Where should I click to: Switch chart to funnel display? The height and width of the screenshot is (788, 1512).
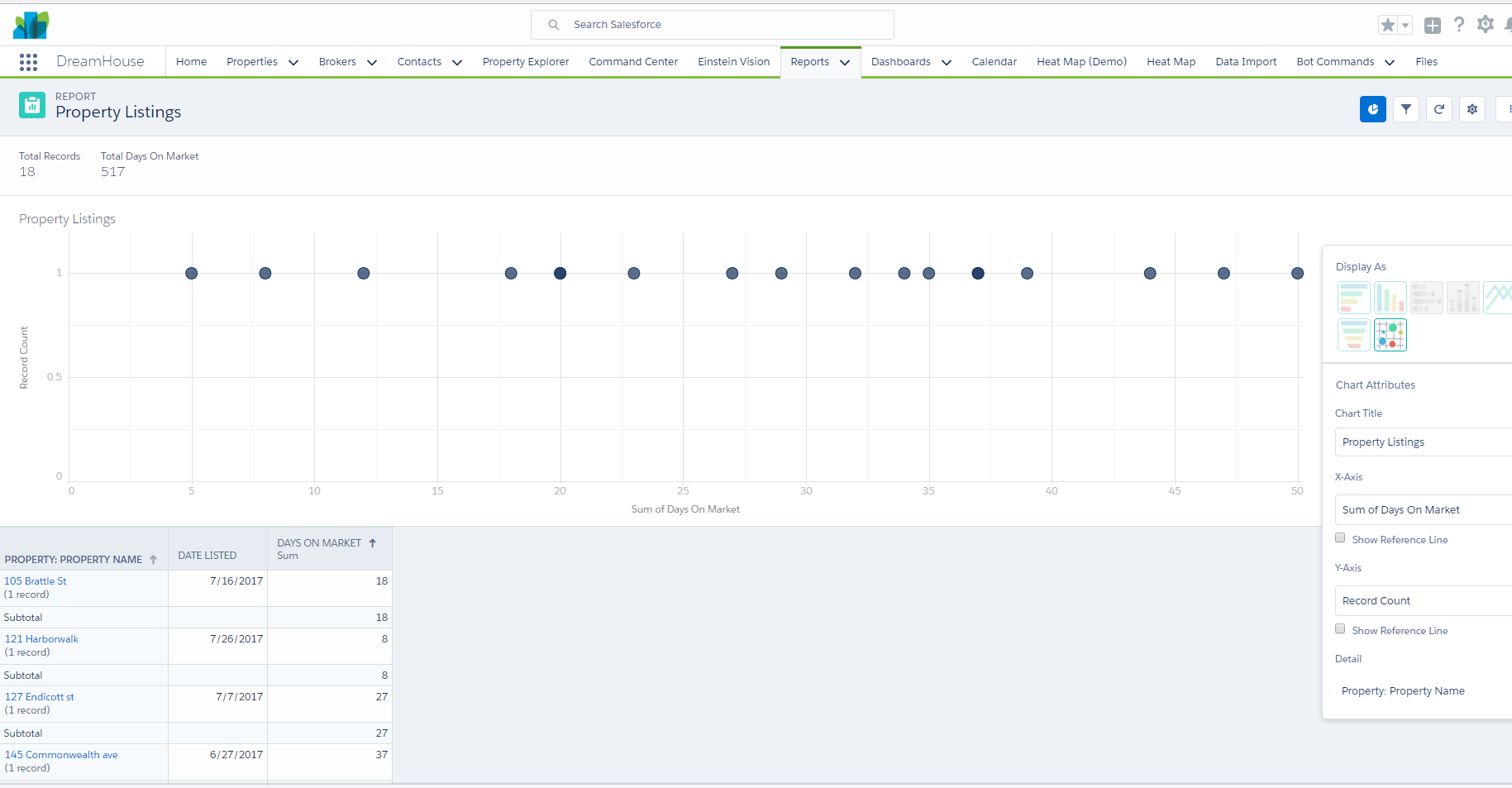(x=1353, y=335)
